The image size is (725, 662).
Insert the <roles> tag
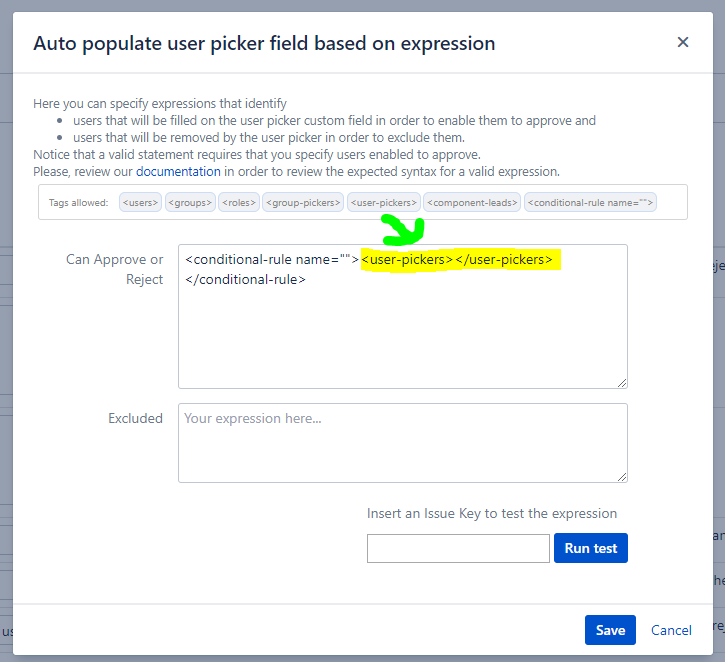(238, 203)
